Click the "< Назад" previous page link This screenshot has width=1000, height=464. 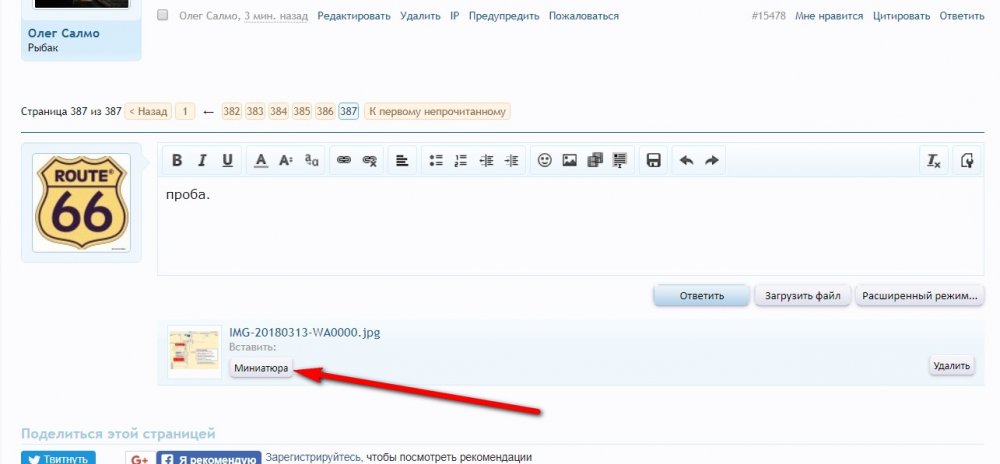[x=147, y=111]
